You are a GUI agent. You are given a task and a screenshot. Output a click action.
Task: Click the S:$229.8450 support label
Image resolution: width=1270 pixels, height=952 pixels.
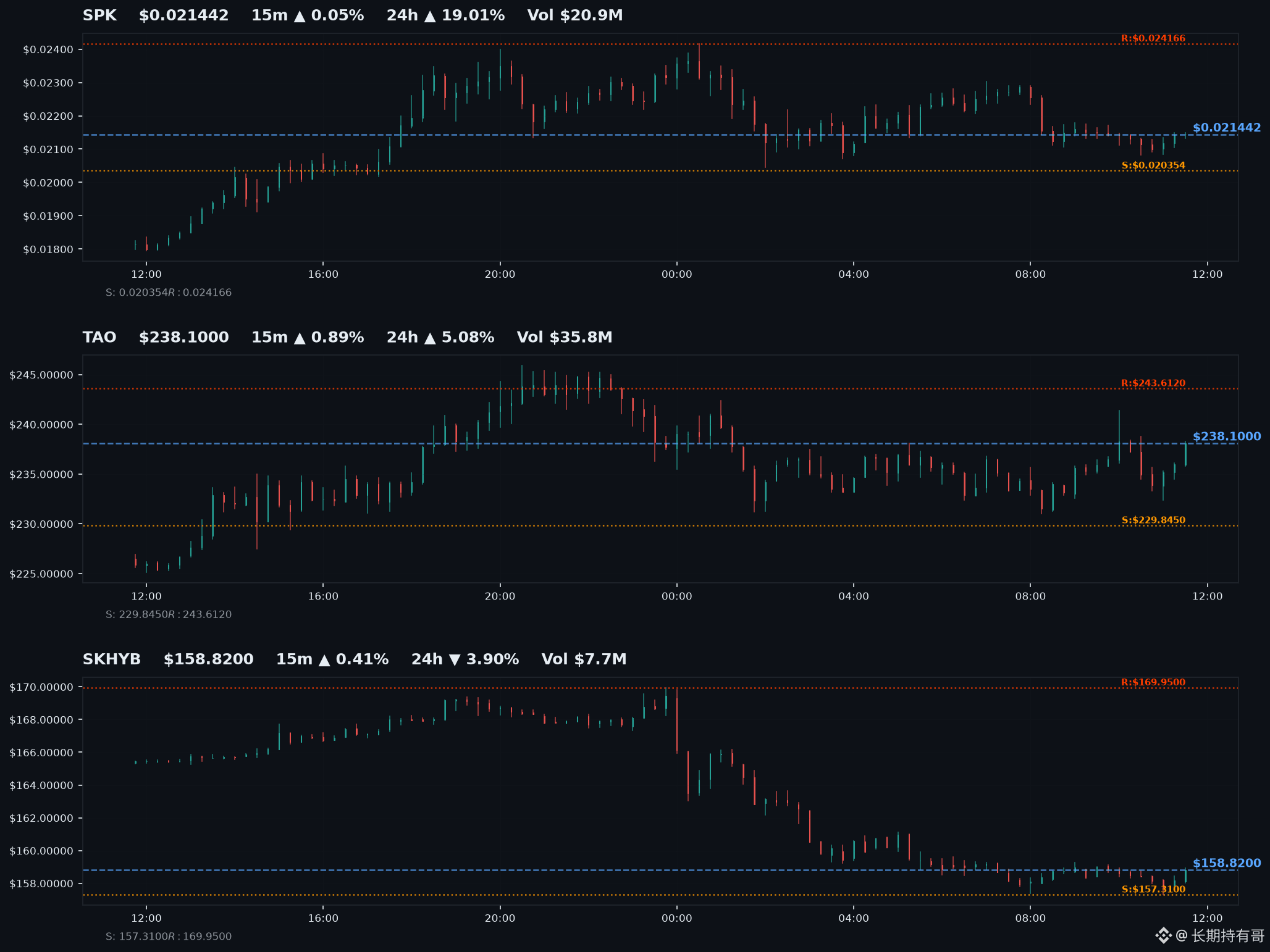tap(1153, 520)
